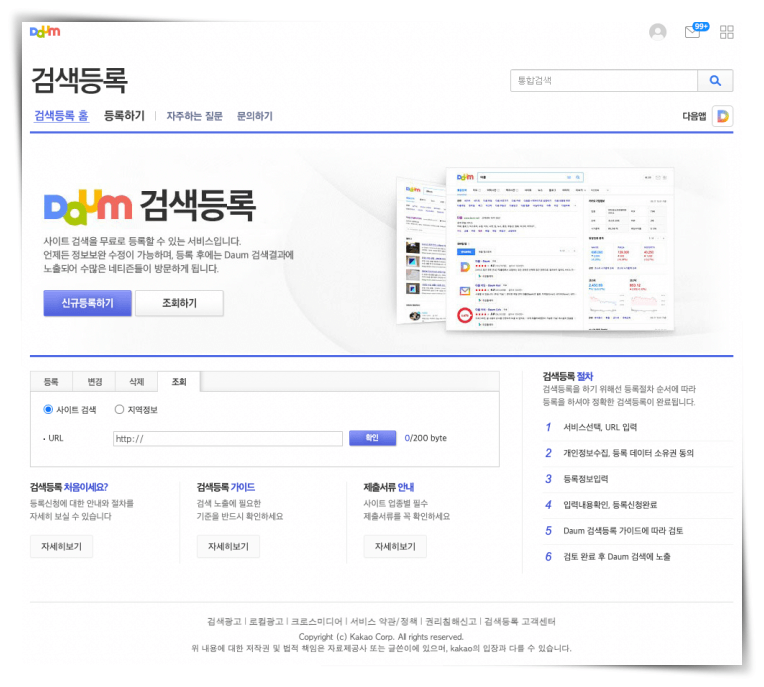
Task: Click the 제출서류 안내 heading
Action: (389, 487)
